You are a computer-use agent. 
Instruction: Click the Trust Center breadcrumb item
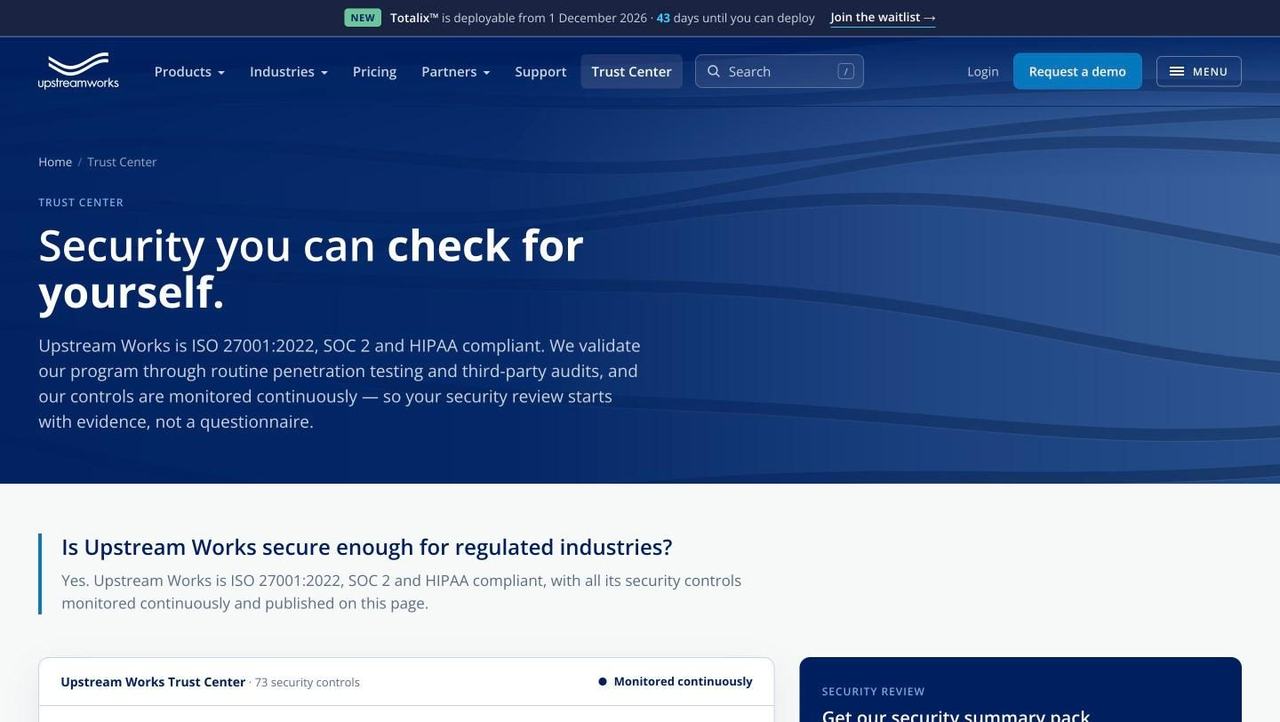[122, 162]
